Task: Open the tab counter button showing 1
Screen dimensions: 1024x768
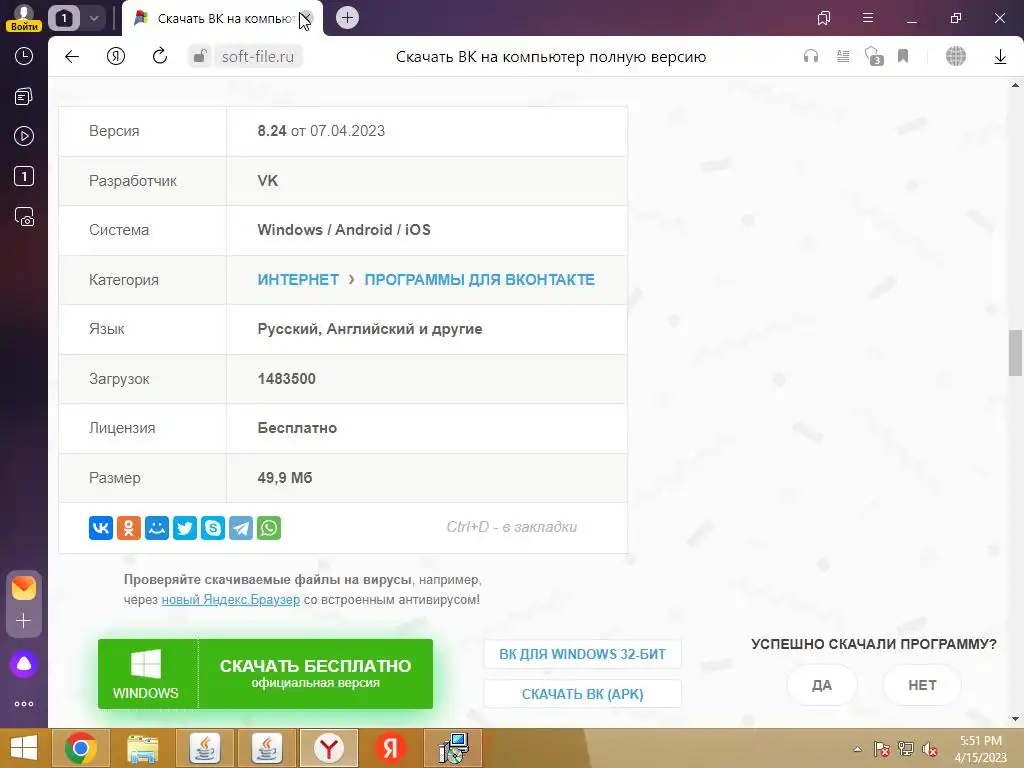Action: (64, 18)
